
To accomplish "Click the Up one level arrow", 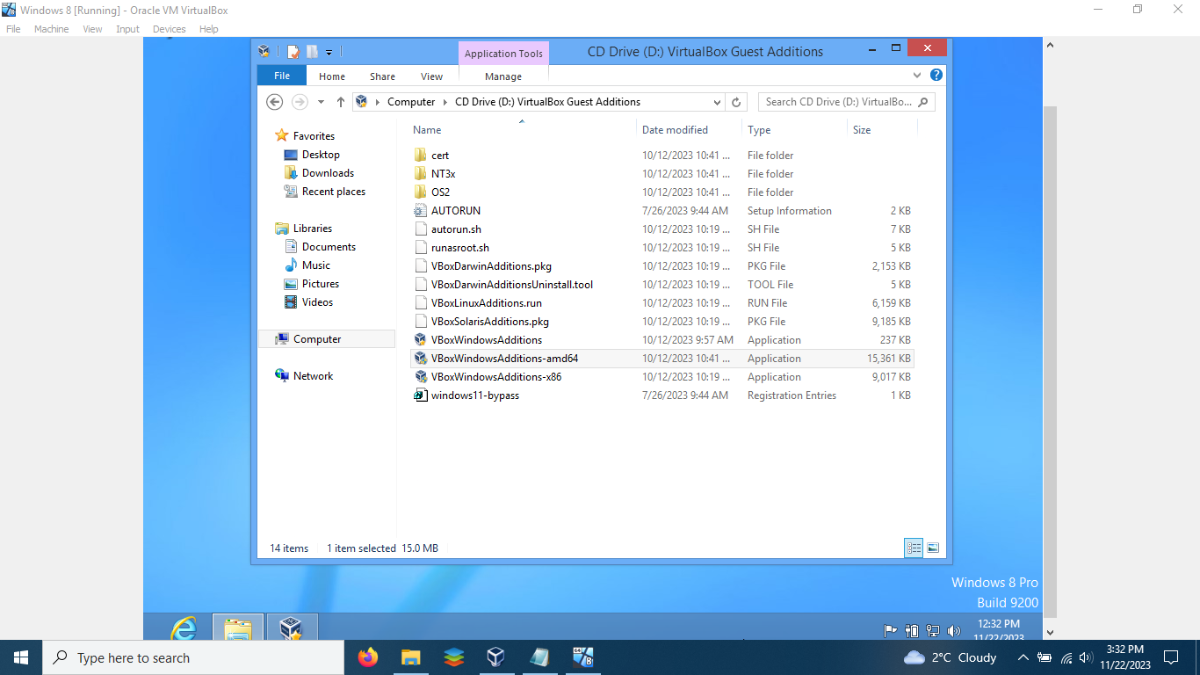I will click(x=341, y=102).
